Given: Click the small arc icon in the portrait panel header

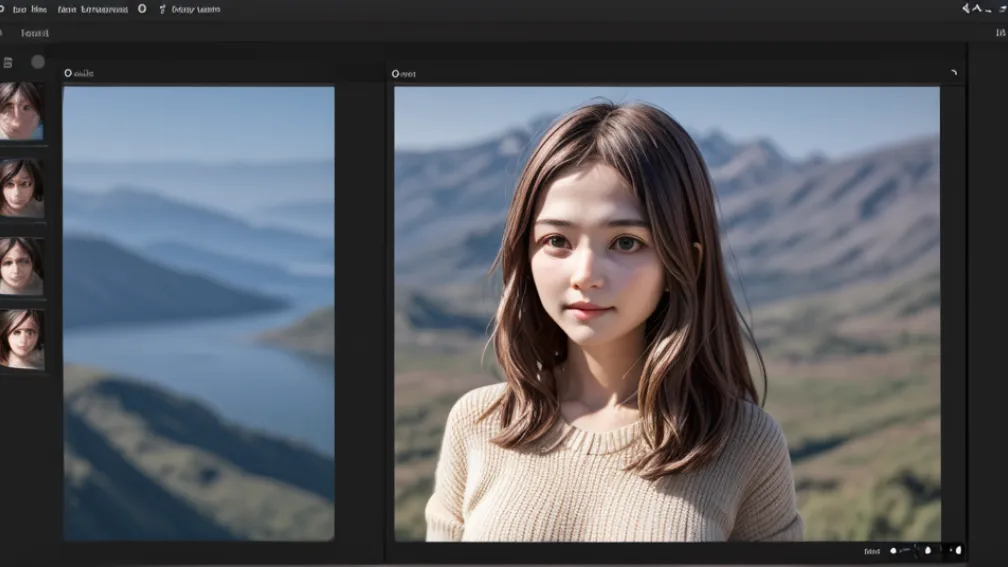Looking at the screenshot, I should [x=953, y=73].
